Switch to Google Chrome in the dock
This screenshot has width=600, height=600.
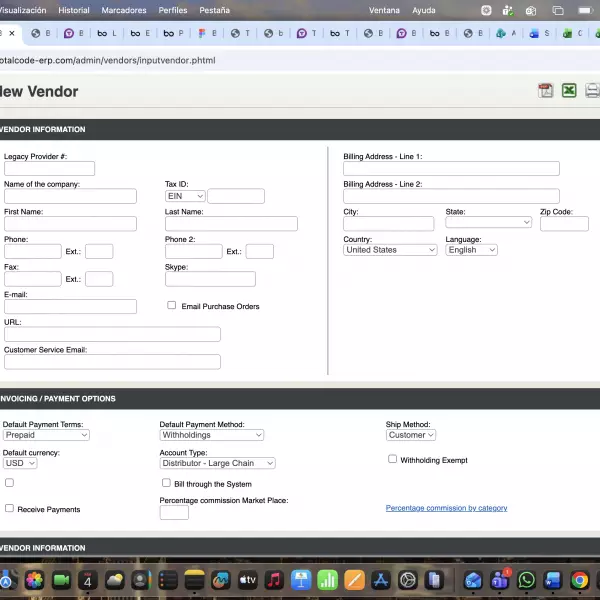(580, 580)
